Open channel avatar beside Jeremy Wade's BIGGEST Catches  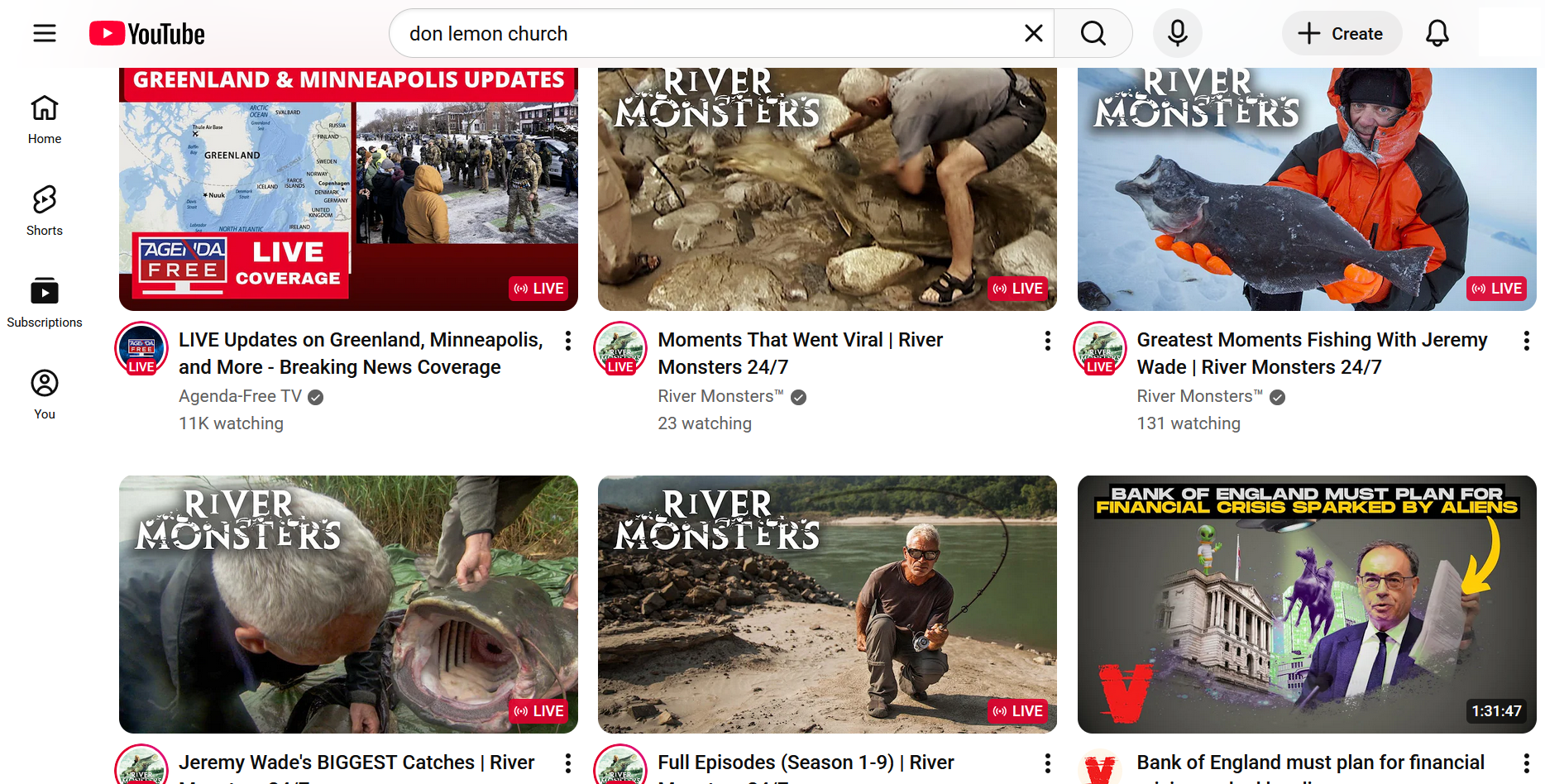pos(141,765)
